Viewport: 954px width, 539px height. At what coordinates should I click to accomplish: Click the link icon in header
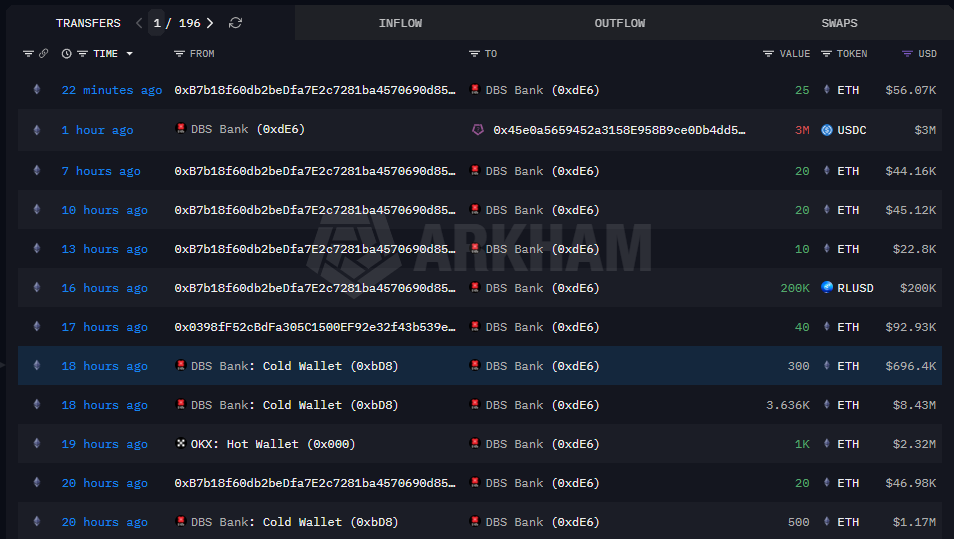pos(43,54)
